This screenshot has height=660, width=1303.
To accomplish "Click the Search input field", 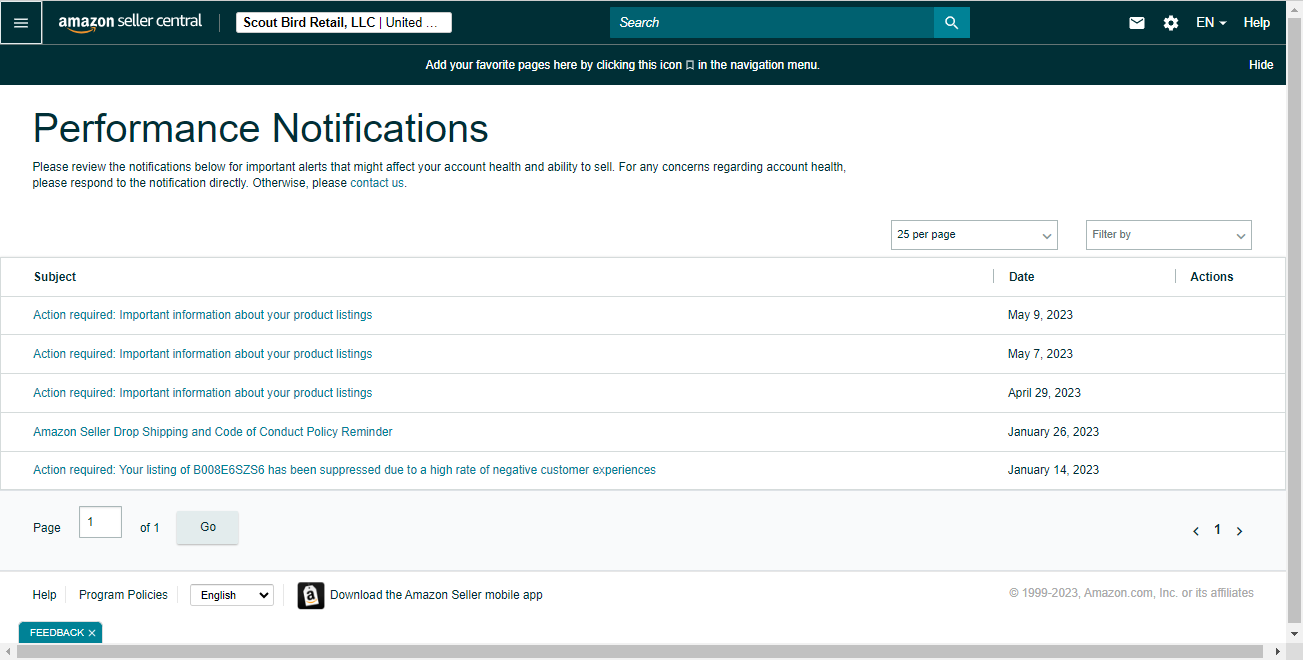I will pos(772,22).
